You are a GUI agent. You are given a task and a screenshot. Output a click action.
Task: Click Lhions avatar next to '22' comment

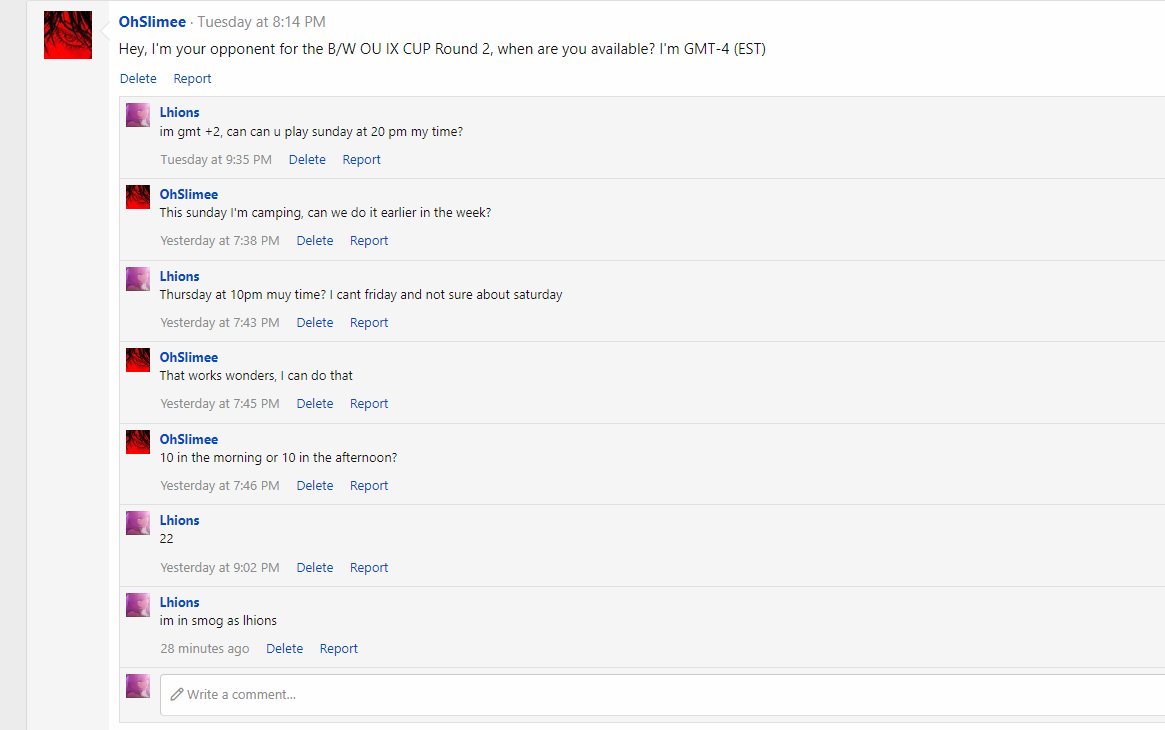point(137,523)
